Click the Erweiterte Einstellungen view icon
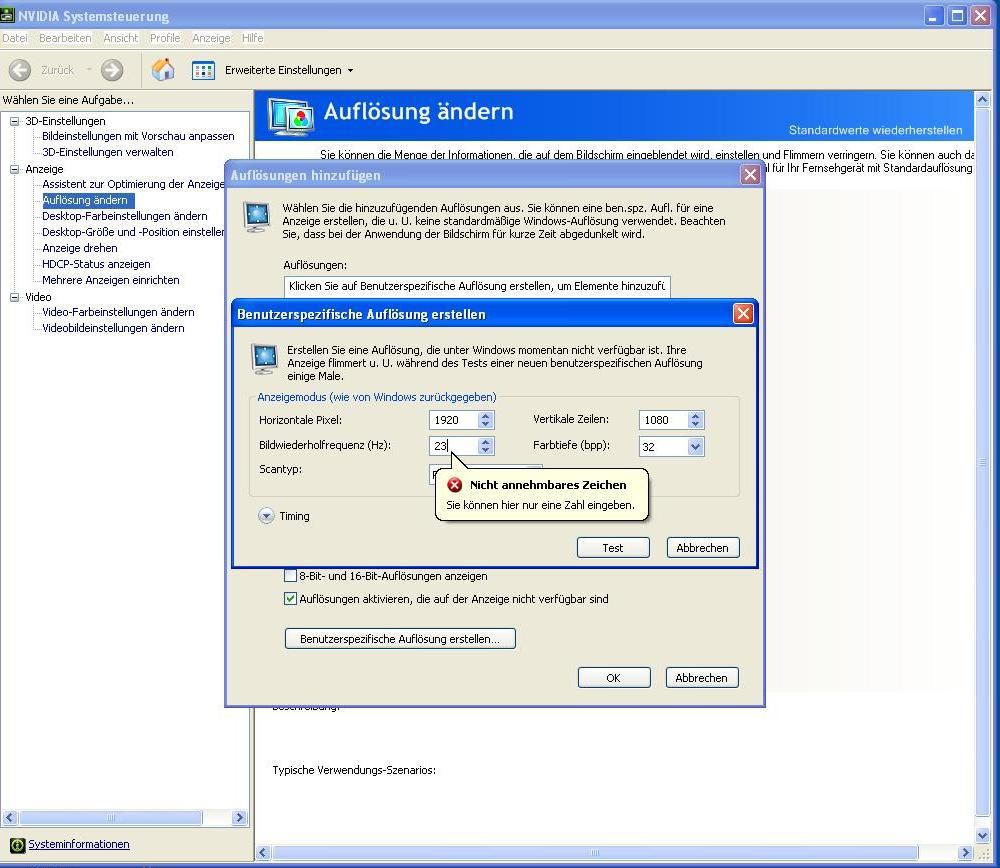The height and width of the screenshot is (868, 1000). pos(203,70)
